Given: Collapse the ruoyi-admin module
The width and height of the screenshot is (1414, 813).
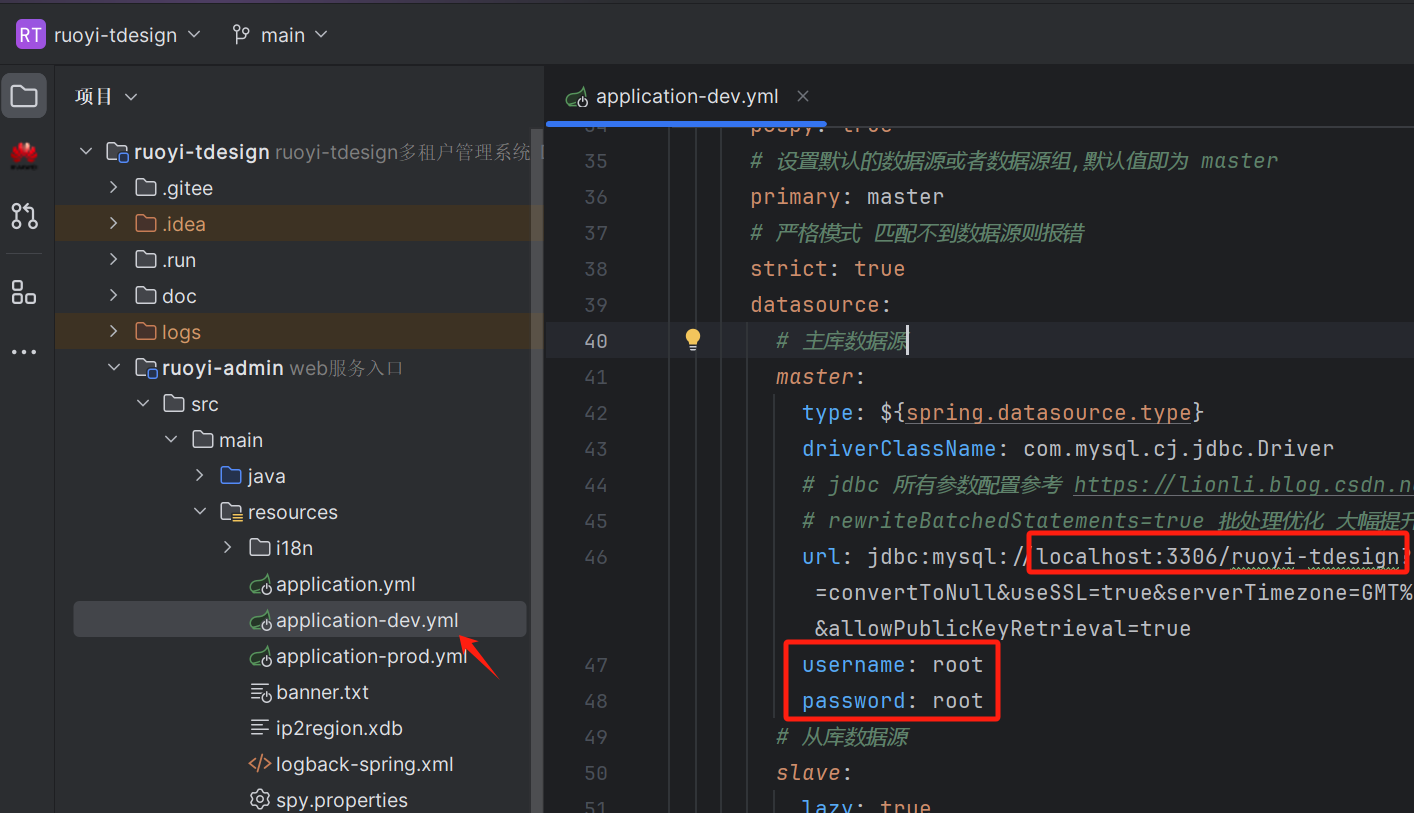Looking at the screenshot, I should (x=114, y=368).
